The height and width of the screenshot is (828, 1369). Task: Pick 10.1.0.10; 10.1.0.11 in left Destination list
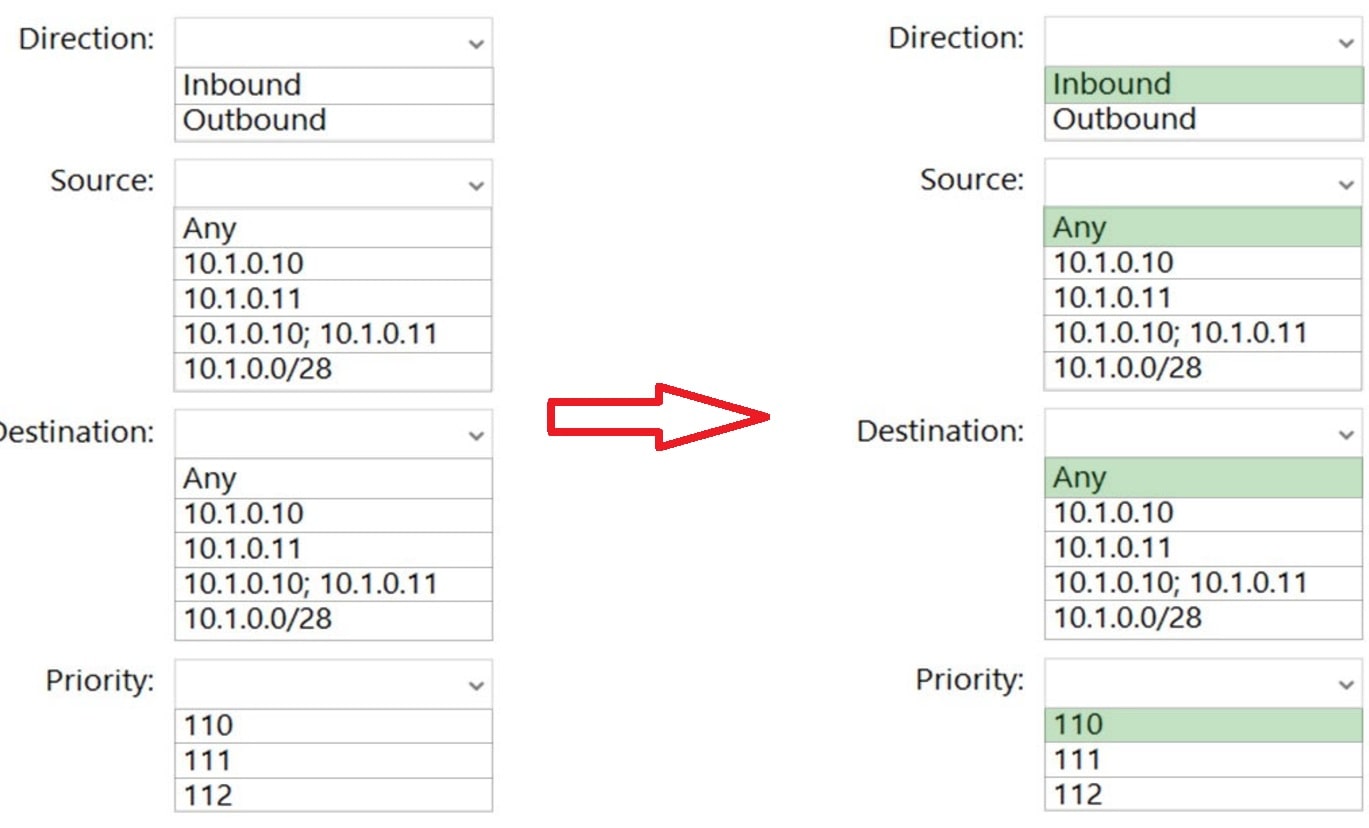click(333, 584)
